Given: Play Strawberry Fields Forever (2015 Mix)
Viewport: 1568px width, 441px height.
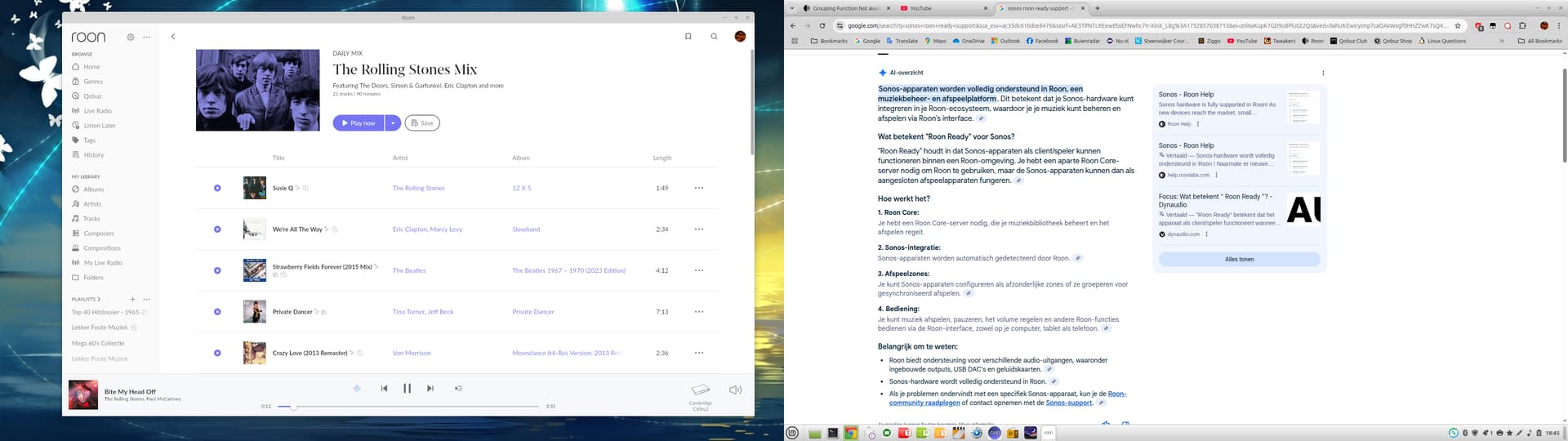Looking at the screenshot, I should pos(217,270).
